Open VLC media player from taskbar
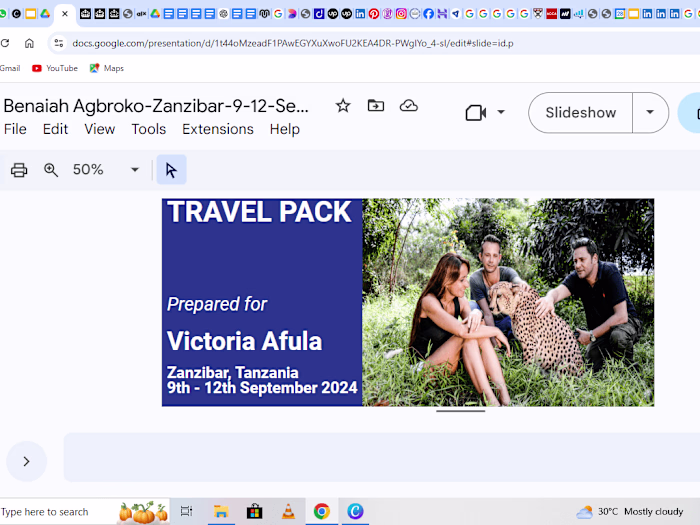 (288, 511)
